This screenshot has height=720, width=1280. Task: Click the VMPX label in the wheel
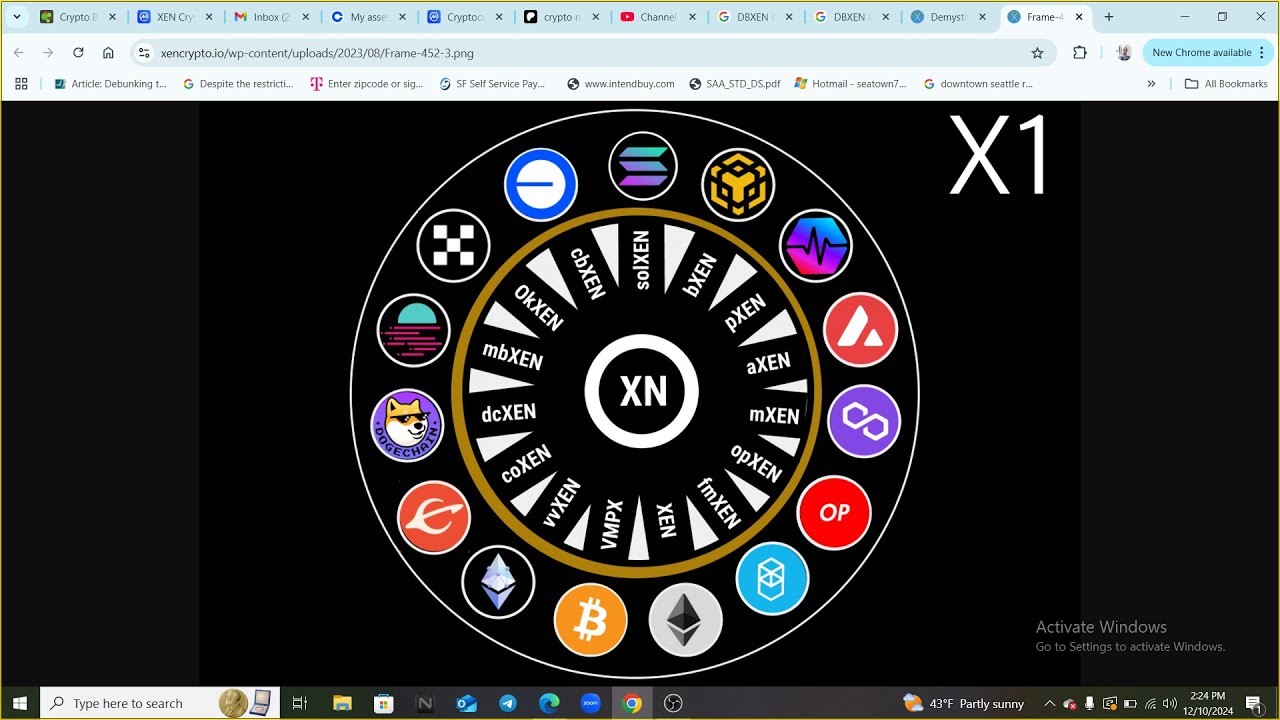[611, 524]
